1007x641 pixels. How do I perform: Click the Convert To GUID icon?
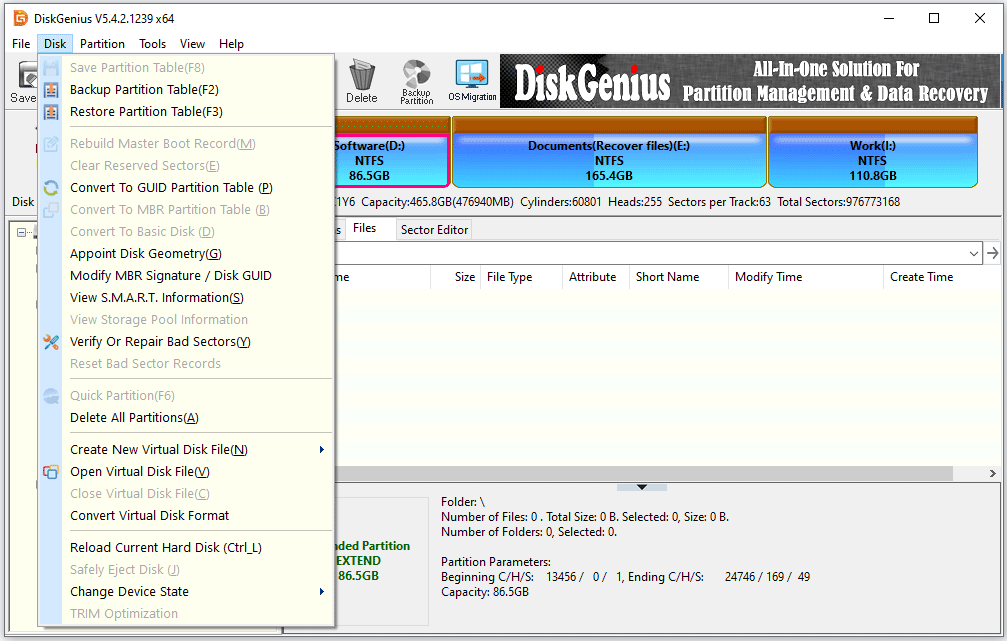pyautogui.click(x=51, y=188)
